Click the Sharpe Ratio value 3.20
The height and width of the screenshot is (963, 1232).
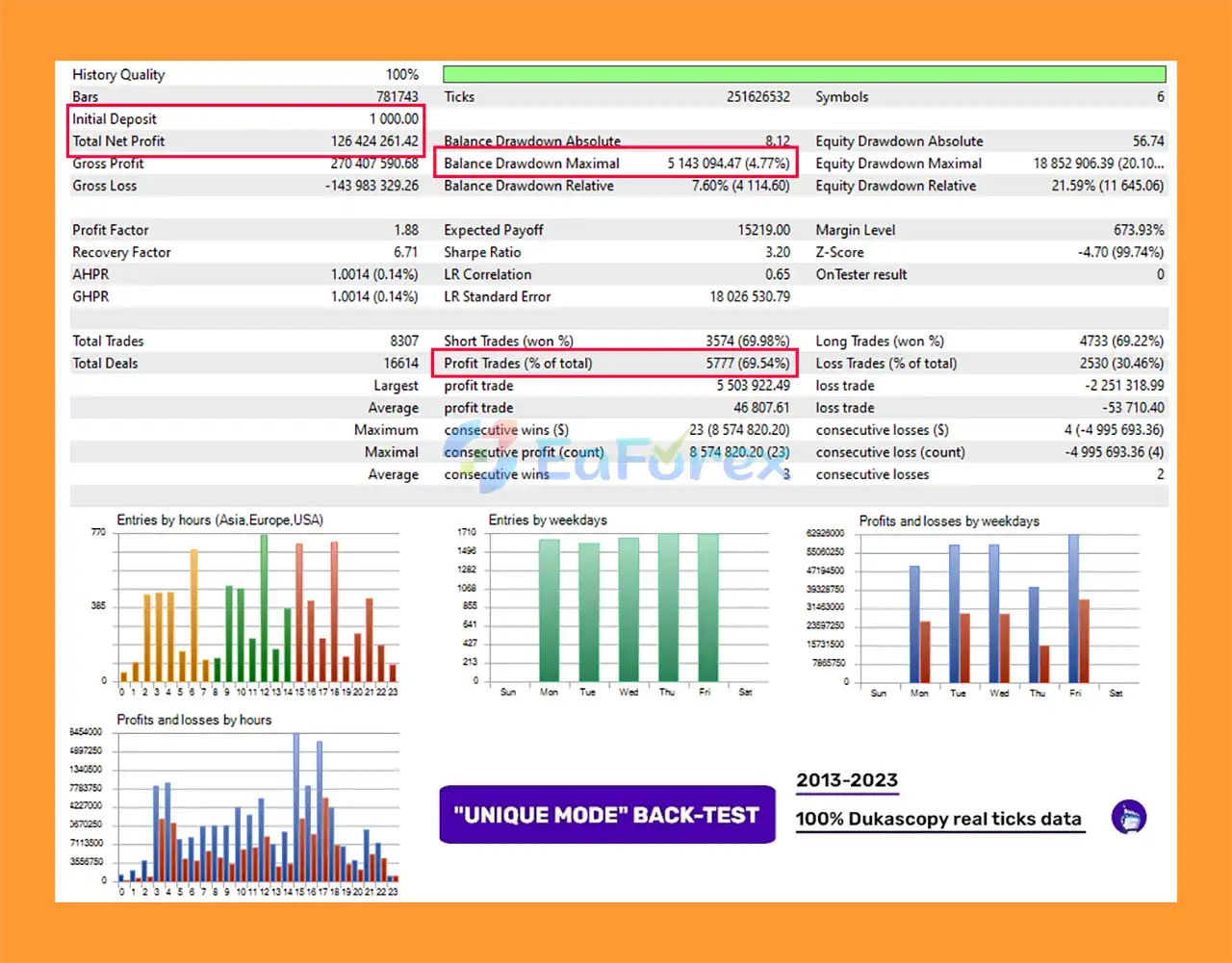pyautogui.click(x=777, y=252)
